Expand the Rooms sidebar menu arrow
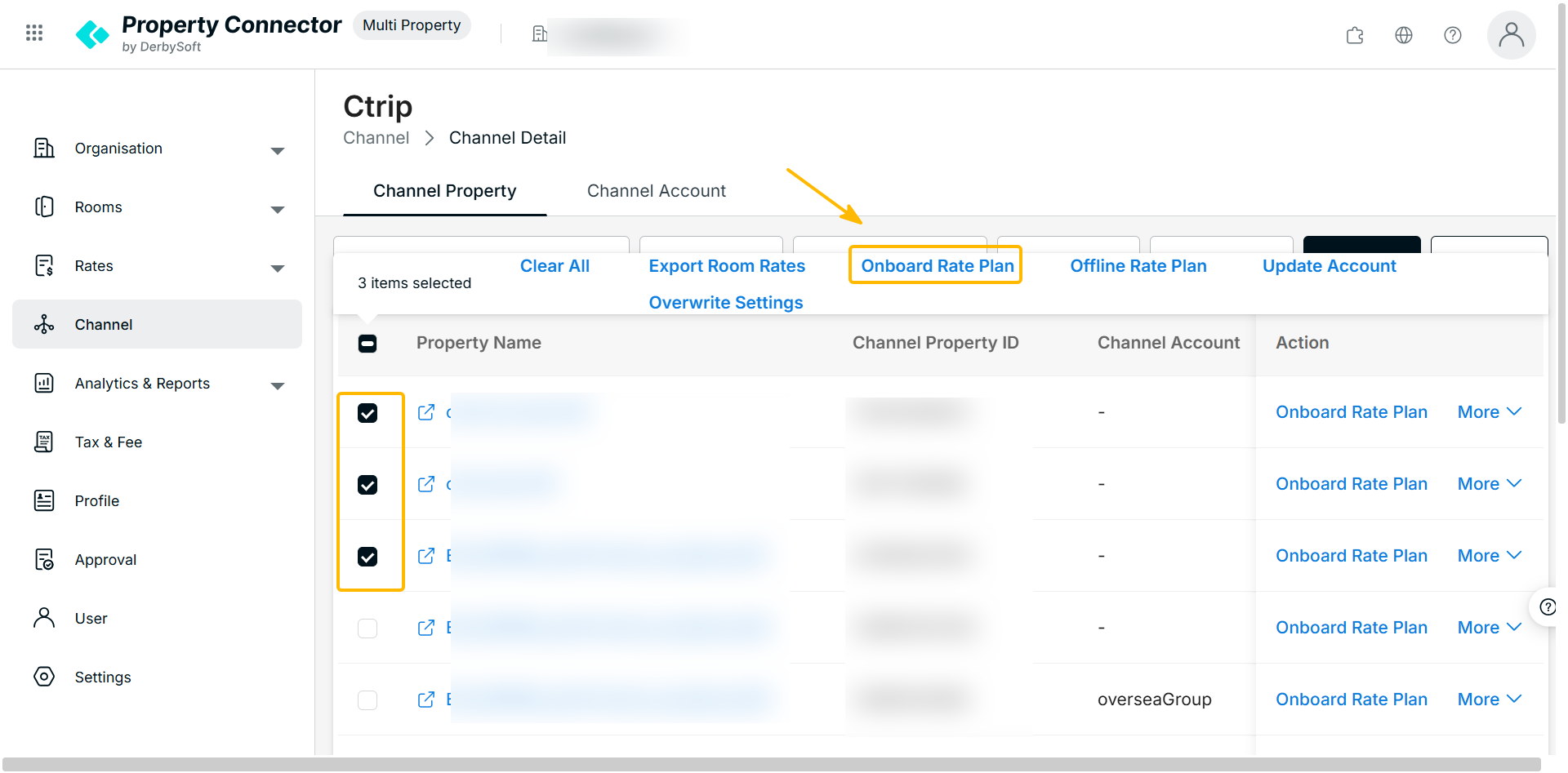 click(278, 210)
